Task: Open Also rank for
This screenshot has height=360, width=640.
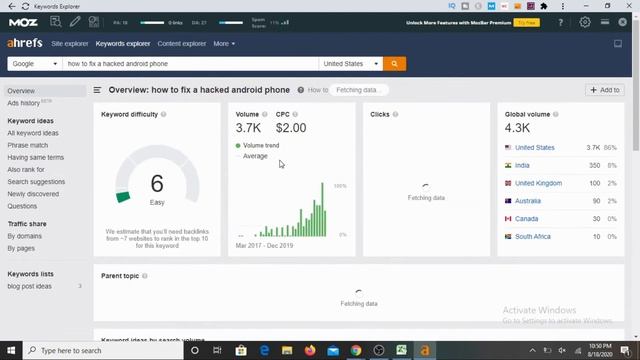Action: pos(26,169)
